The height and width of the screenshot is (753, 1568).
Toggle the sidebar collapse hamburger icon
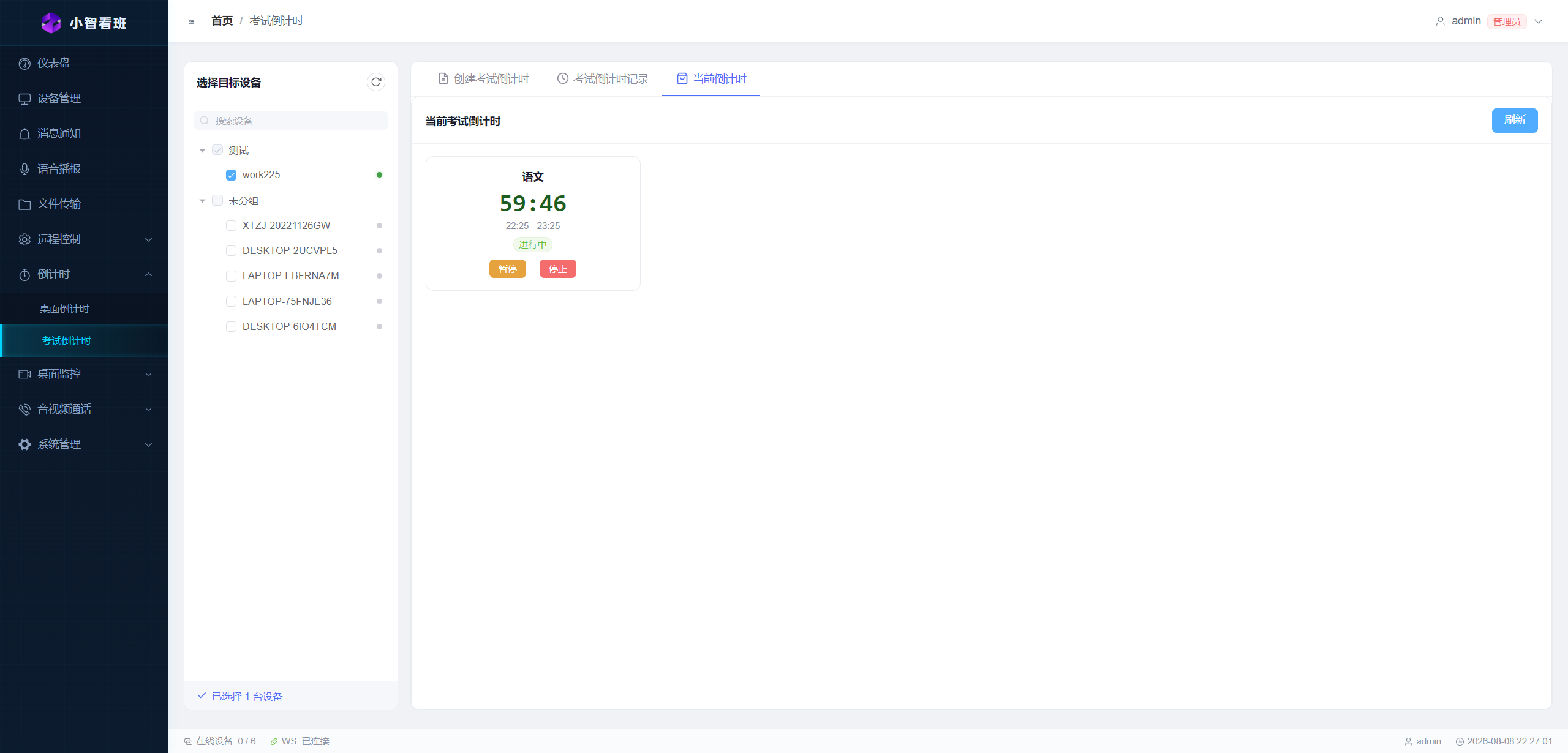(x=192, y=21)
